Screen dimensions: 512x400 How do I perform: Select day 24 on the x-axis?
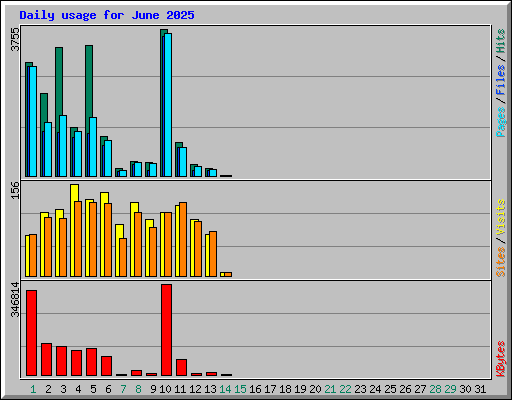tap(375, 389)
